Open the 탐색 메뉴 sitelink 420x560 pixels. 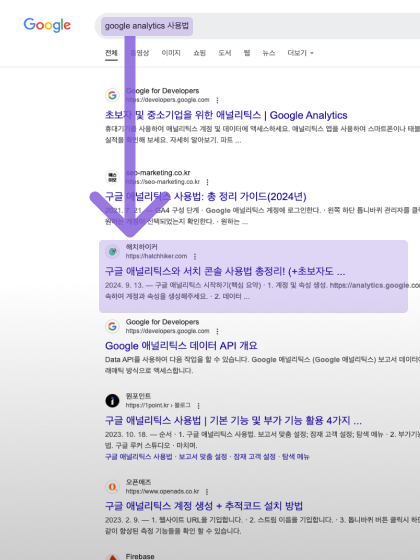[295, 456]
